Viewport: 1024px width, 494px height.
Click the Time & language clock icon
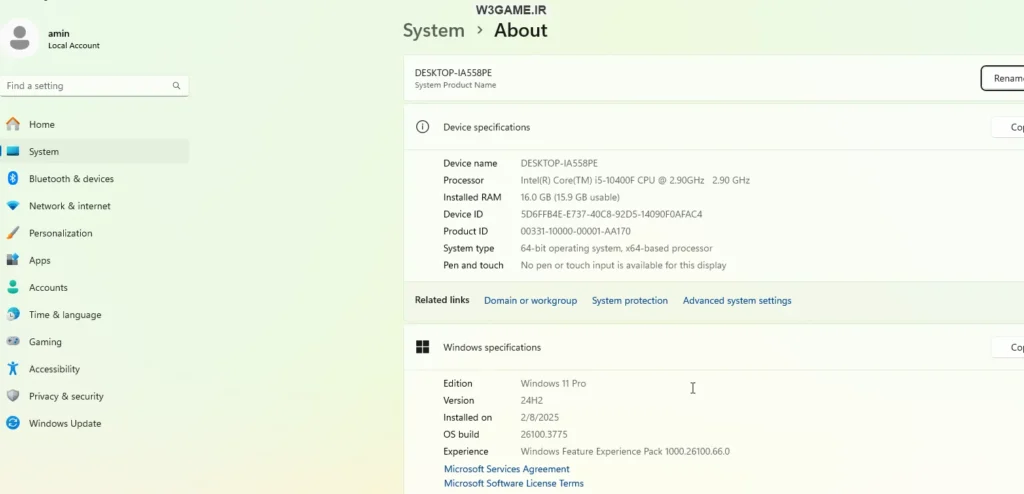(x=13, y=315)
